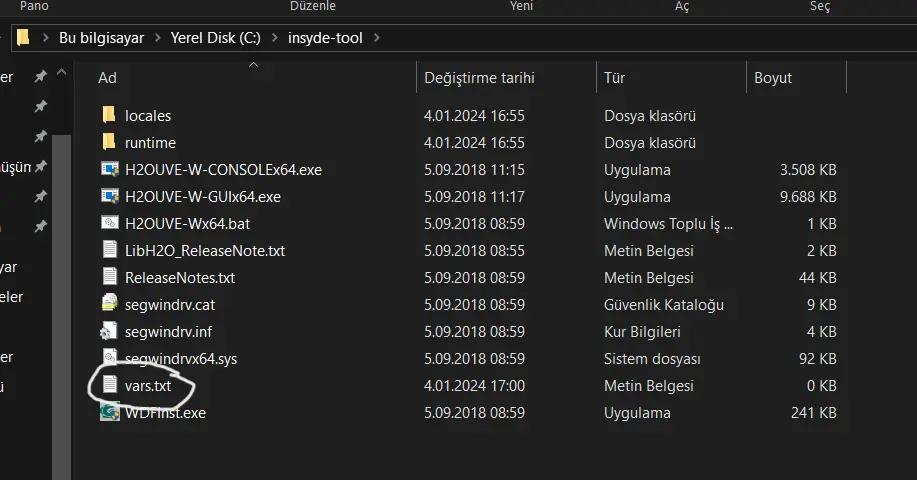
Task: Click the segwindrvx64.sys system file icon
Action: click(110, 357)
